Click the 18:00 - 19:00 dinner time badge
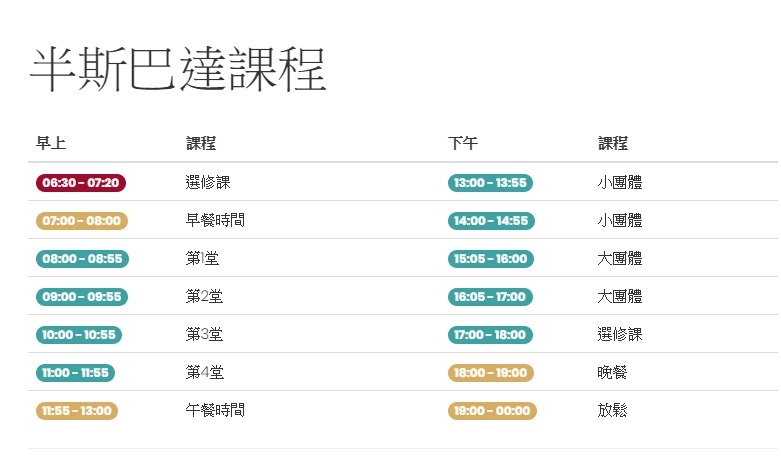 tap(491, 373)
